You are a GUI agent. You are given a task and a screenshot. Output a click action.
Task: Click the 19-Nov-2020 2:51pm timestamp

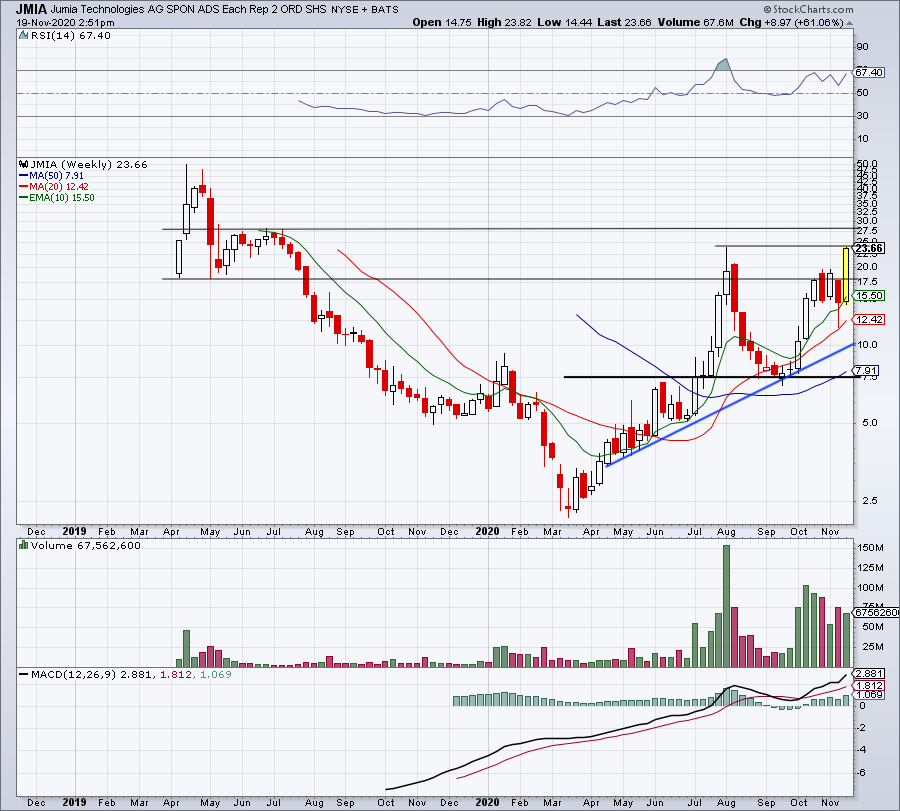[x=65, y=23]
